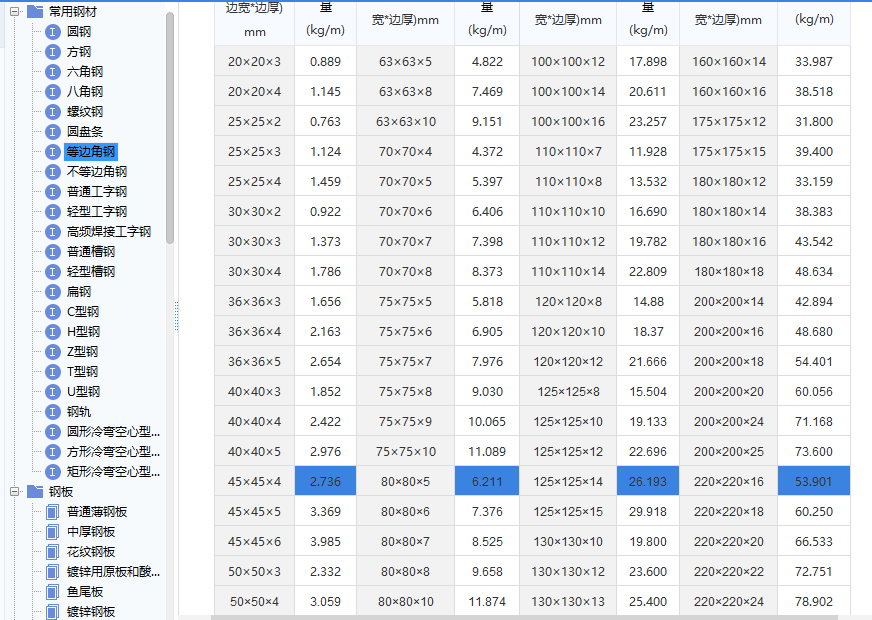Collapse the 常用钢材 tree folder
The width and height of the screenshot is (872, 620).
(15, 11)
